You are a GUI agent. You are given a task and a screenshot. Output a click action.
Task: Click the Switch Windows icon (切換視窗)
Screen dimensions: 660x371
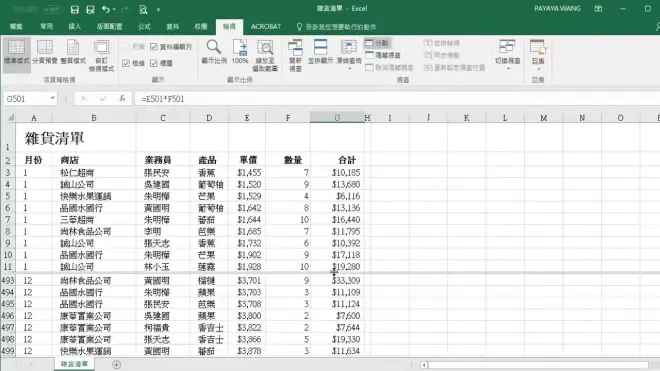click(507, 47)
